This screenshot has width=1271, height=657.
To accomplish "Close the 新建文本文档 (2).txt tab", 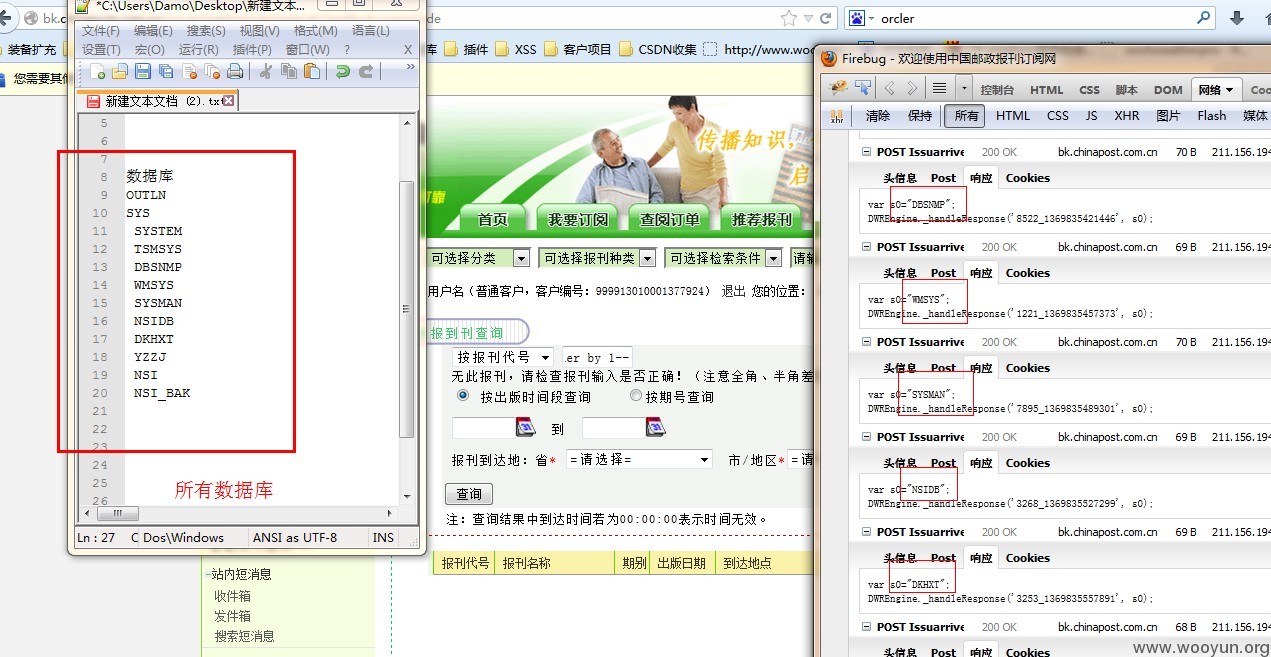I will click(x=229, y=101).
